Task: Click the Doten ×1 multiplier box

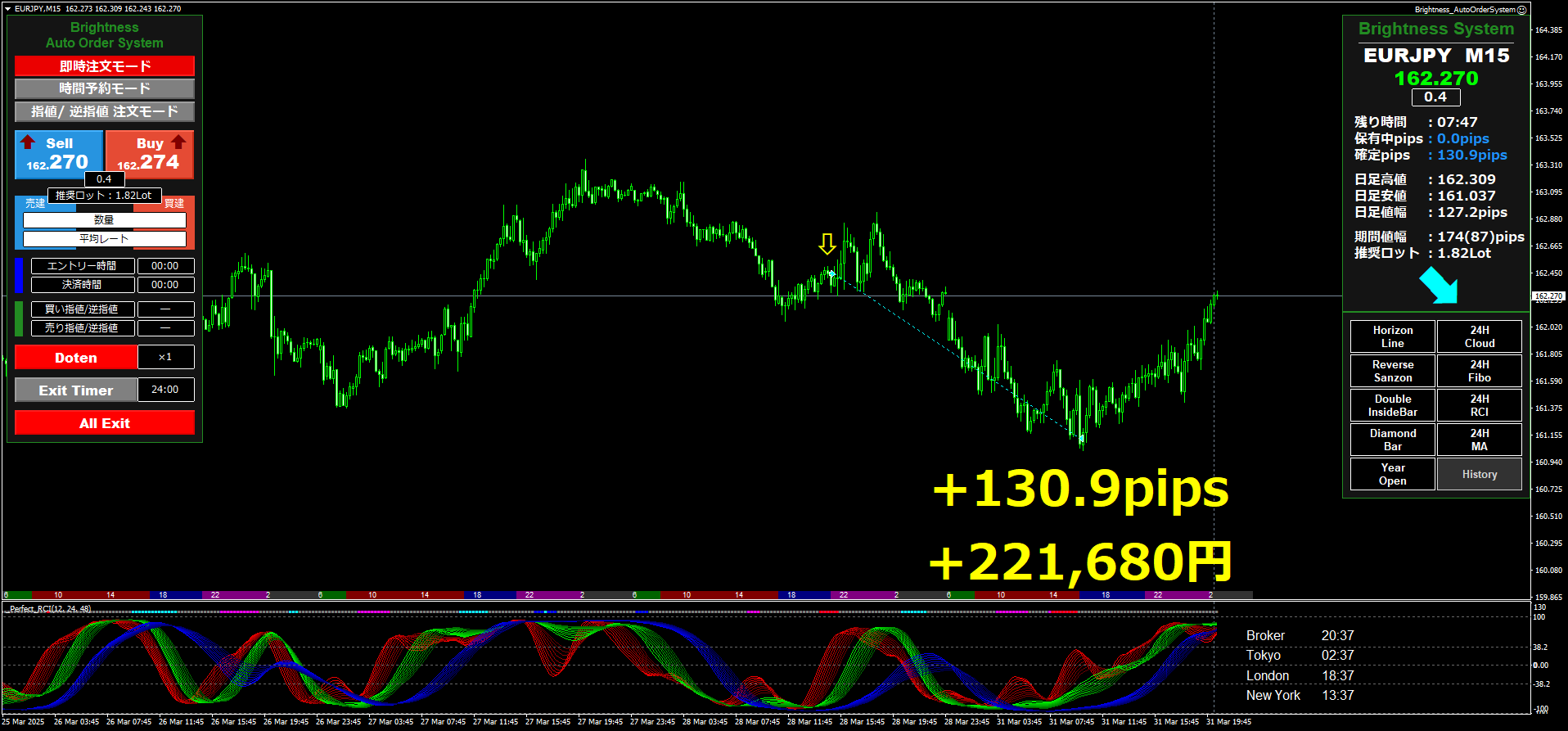Action: pos(165,358)
